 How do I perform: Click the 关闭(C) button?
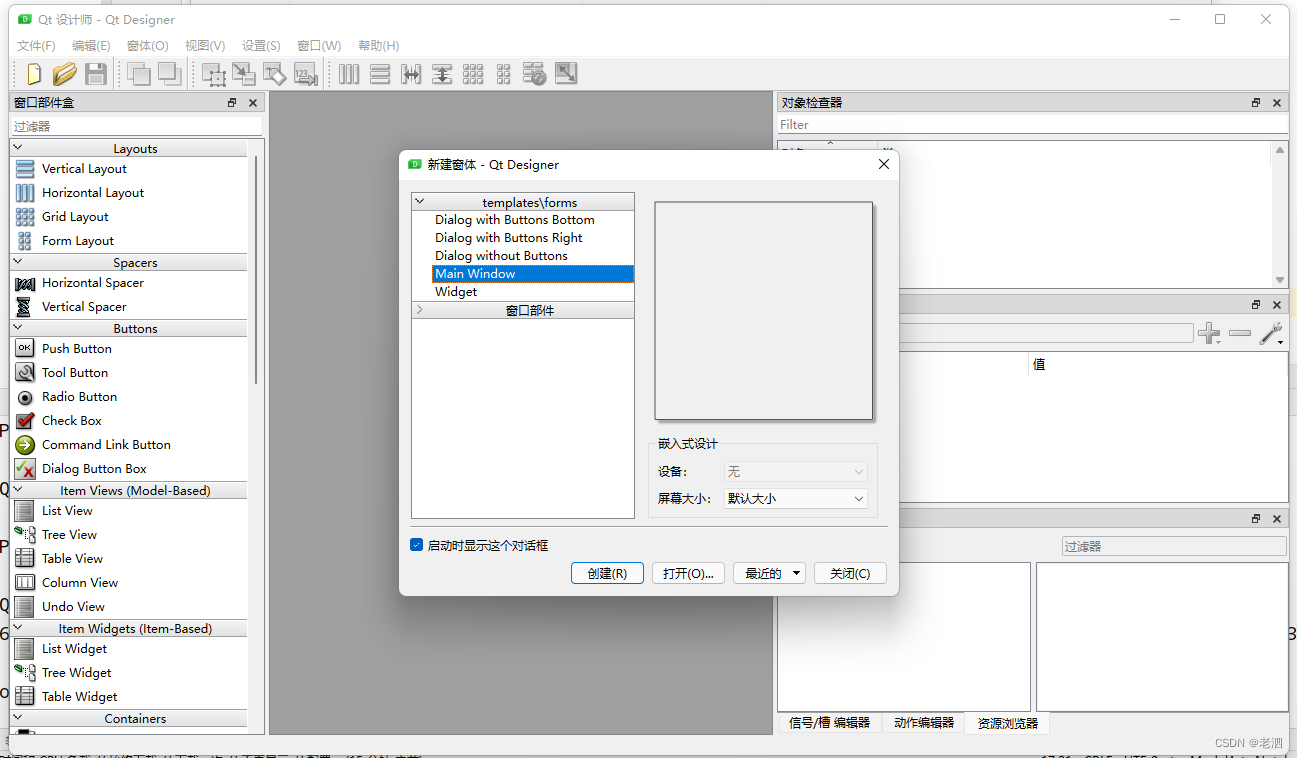850,573
